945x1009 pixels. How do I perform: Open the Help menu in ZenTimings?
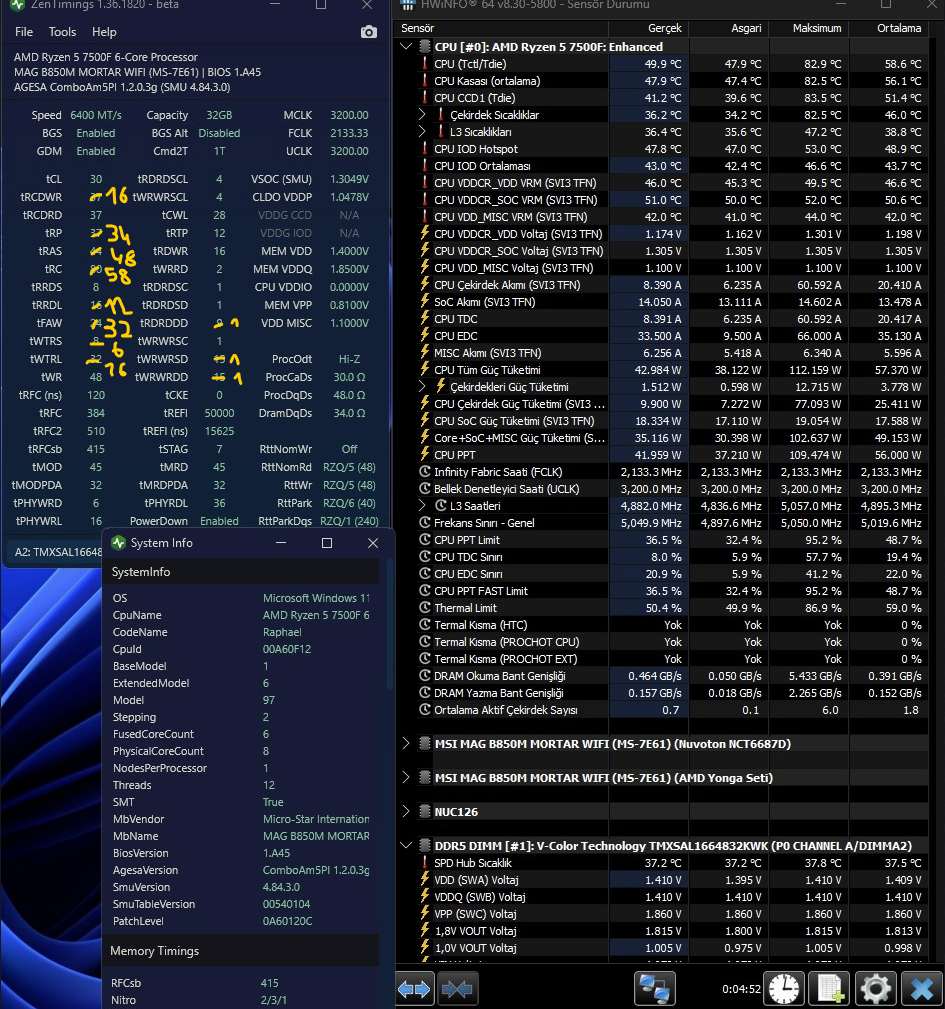[104, 32]
